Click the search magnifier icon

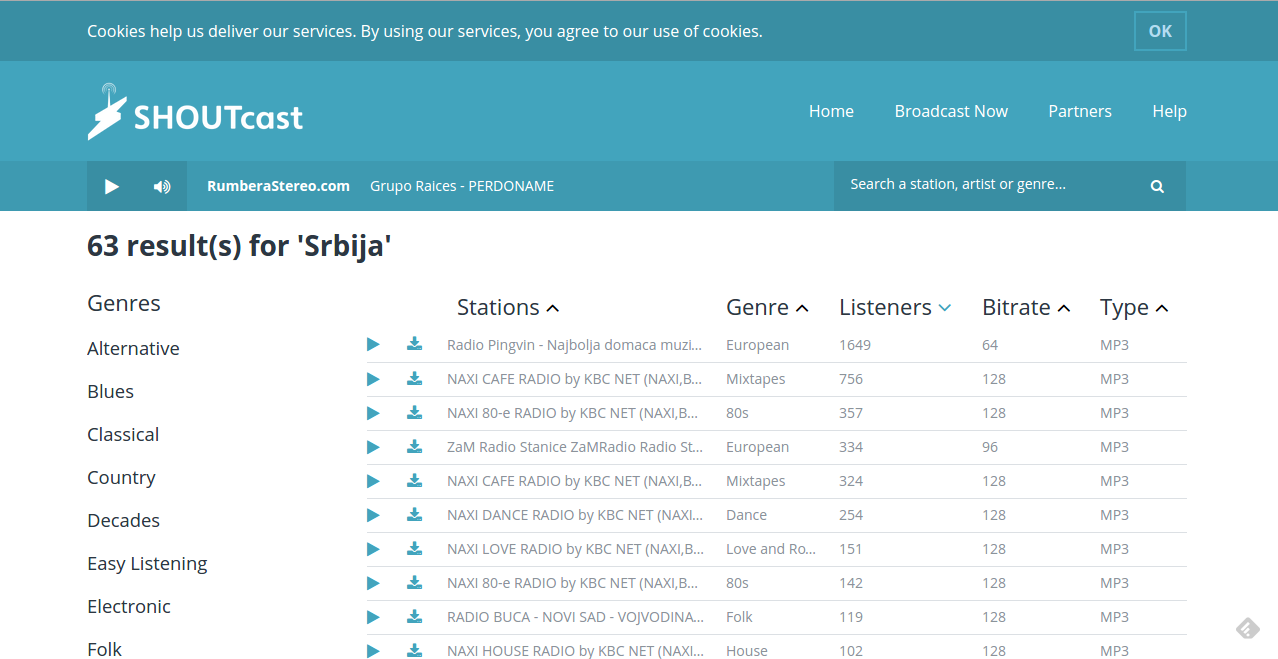click(1157, 186)
